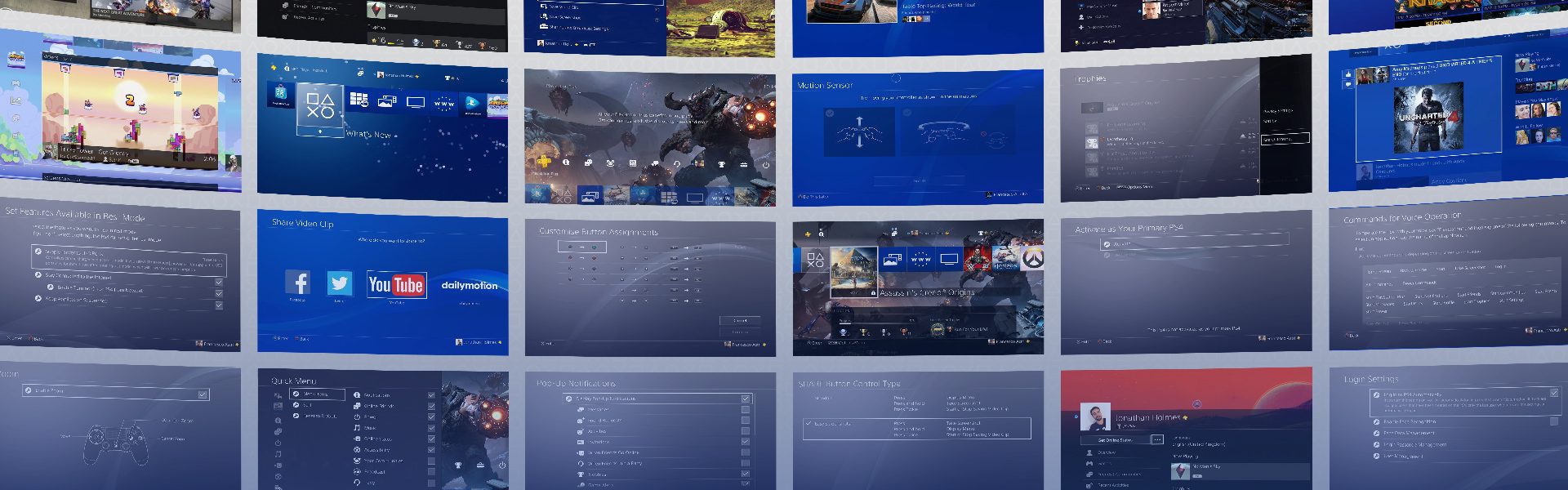The width and height of the screenshot is (1568, 490).
Task: Open the Internet Browser www tile beside What's New
Action: [444, 103]
